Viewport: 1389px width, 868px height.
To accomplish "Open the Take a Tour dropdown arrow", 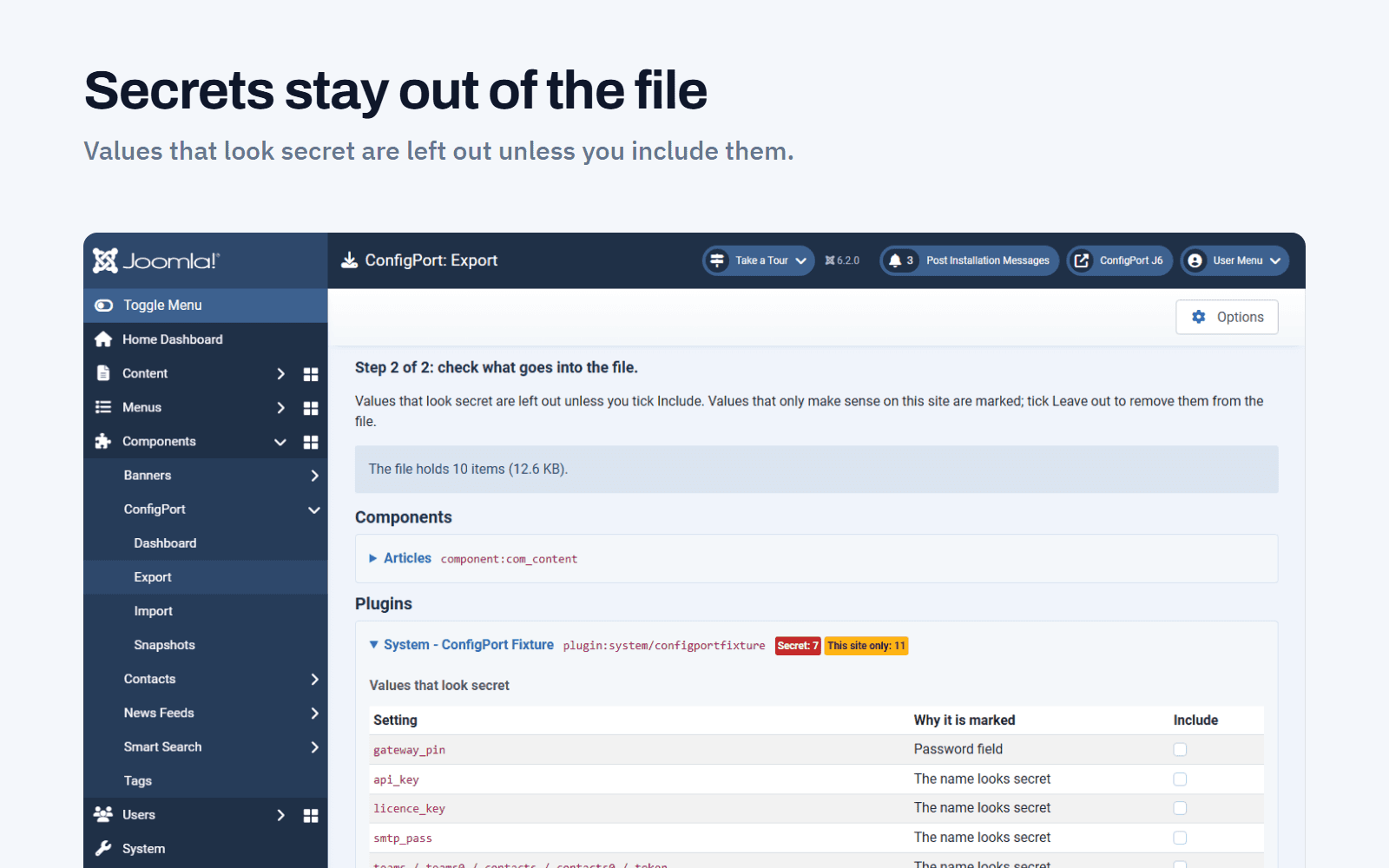I will point(800,260).
